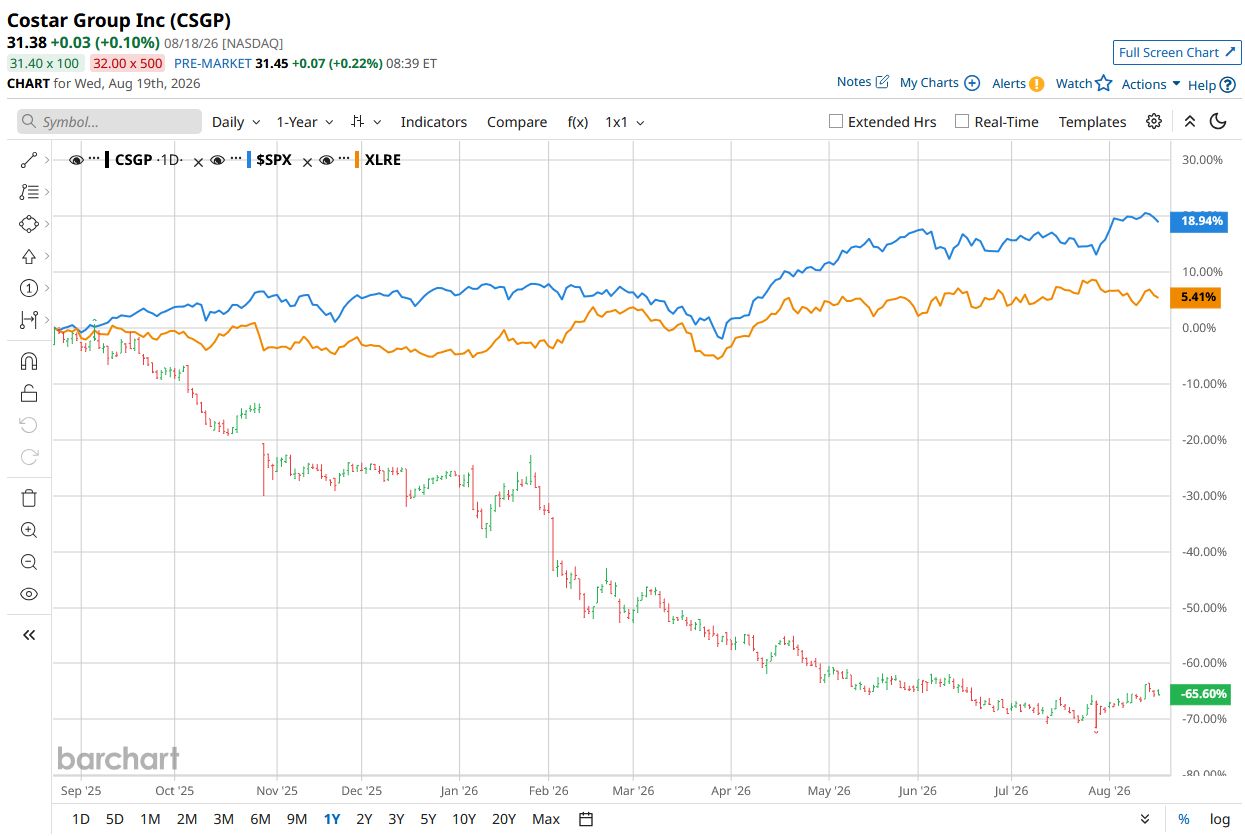Delete drawings with the trash icon
This screenshot has width=1245, height=836.
pos(28,498)
